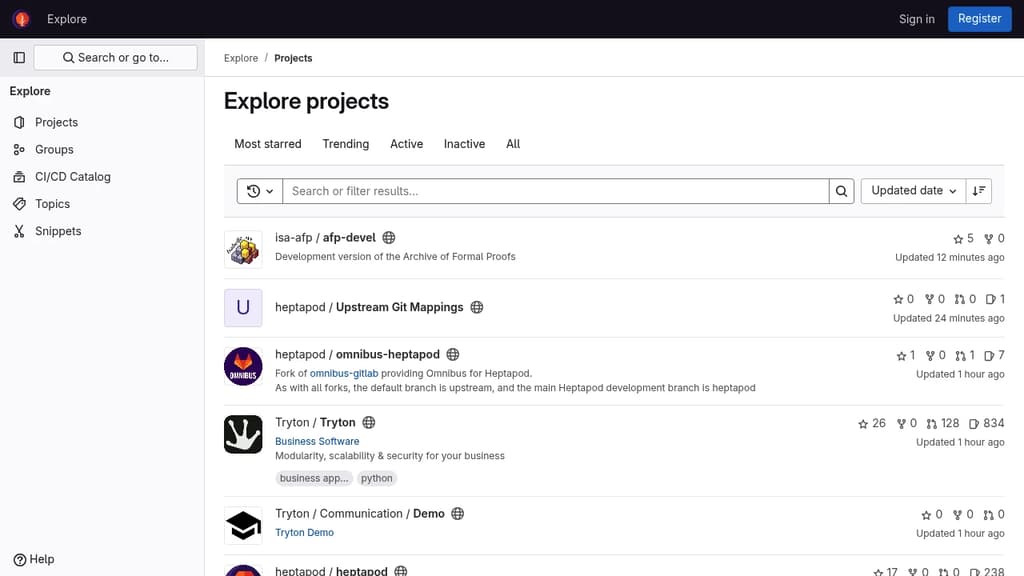
Task: Click Tryton issues count 834
Action: pyautogui.click(x=986, y=423)
